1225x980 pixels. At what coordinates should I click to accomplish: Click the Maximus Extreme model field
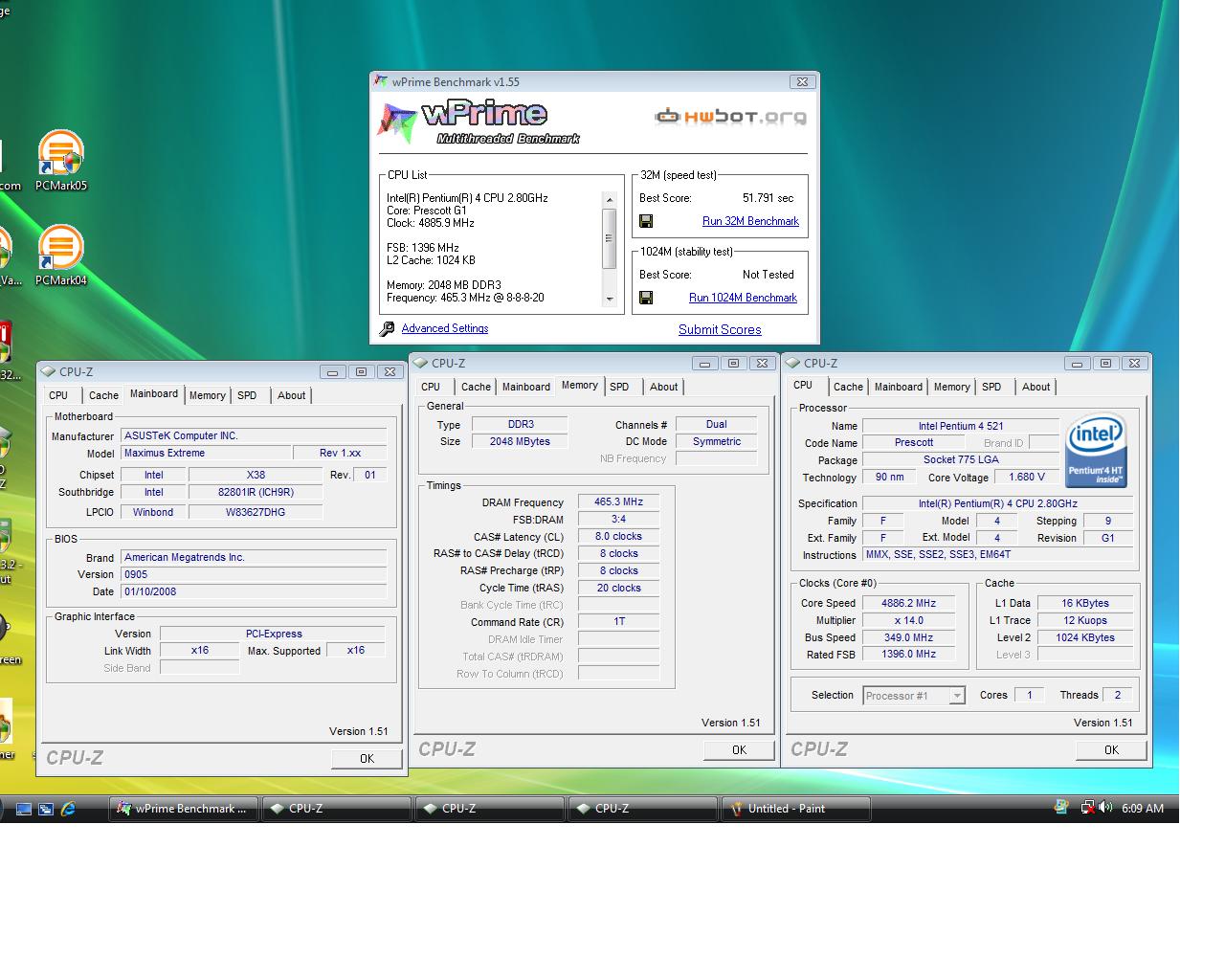coord(206,453)
